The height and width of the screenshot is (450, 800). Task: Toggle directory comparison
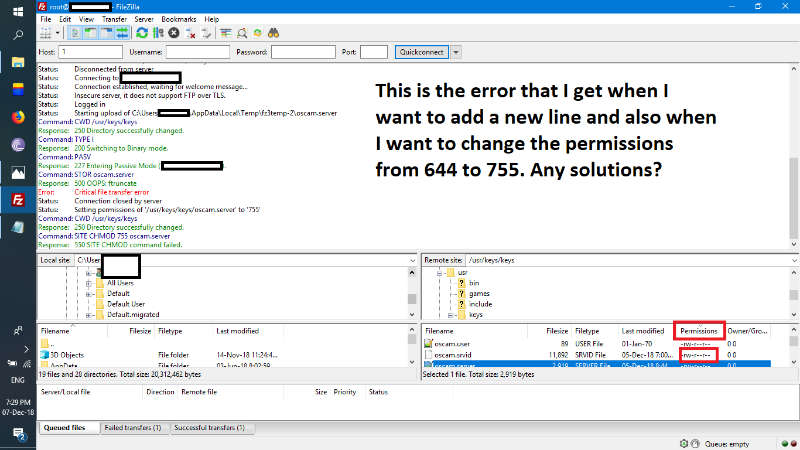point(242,33)
